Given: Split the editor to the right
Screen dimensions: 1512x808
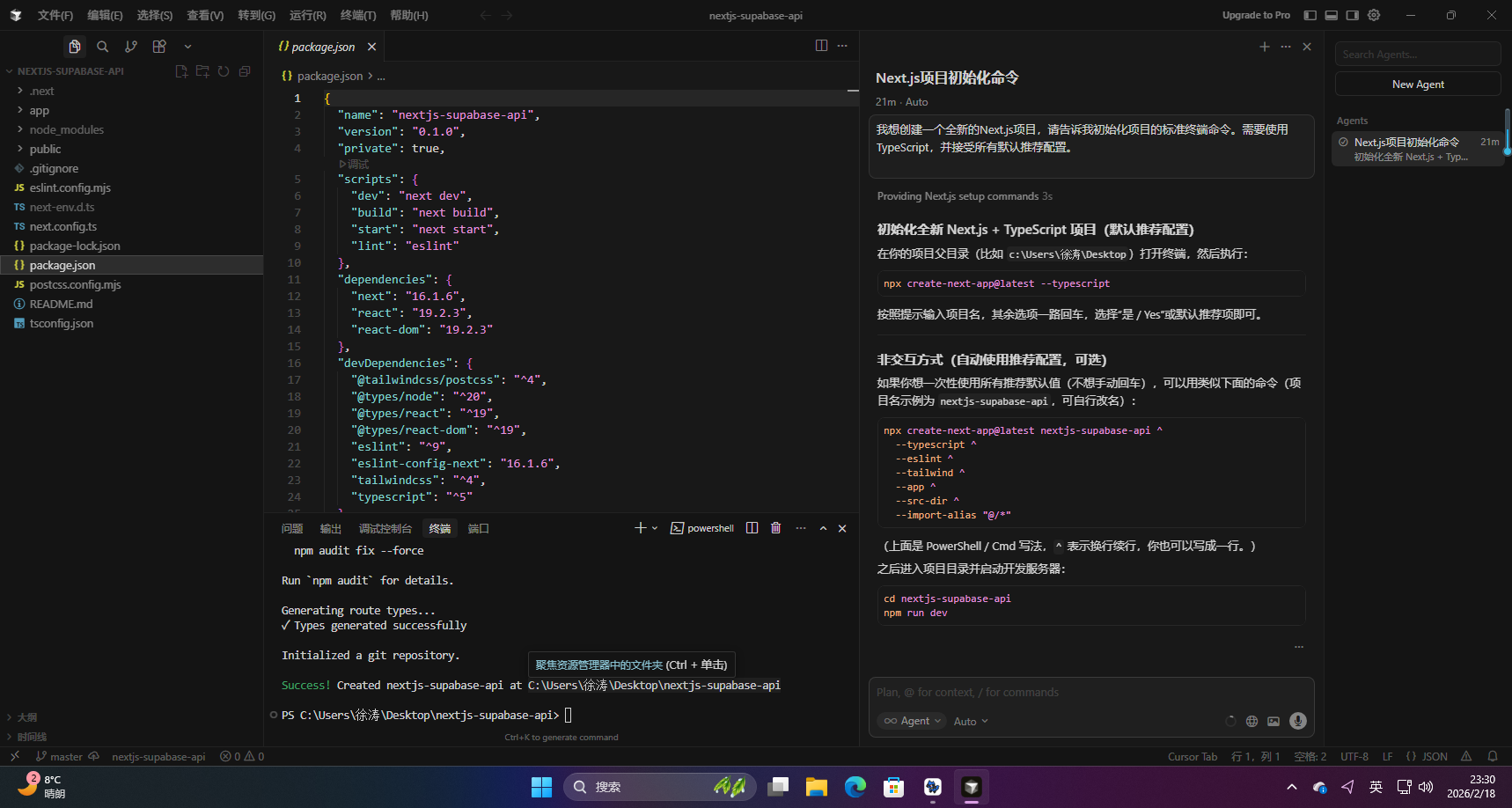Looking at the screenshot, I should tap(821, 46).
